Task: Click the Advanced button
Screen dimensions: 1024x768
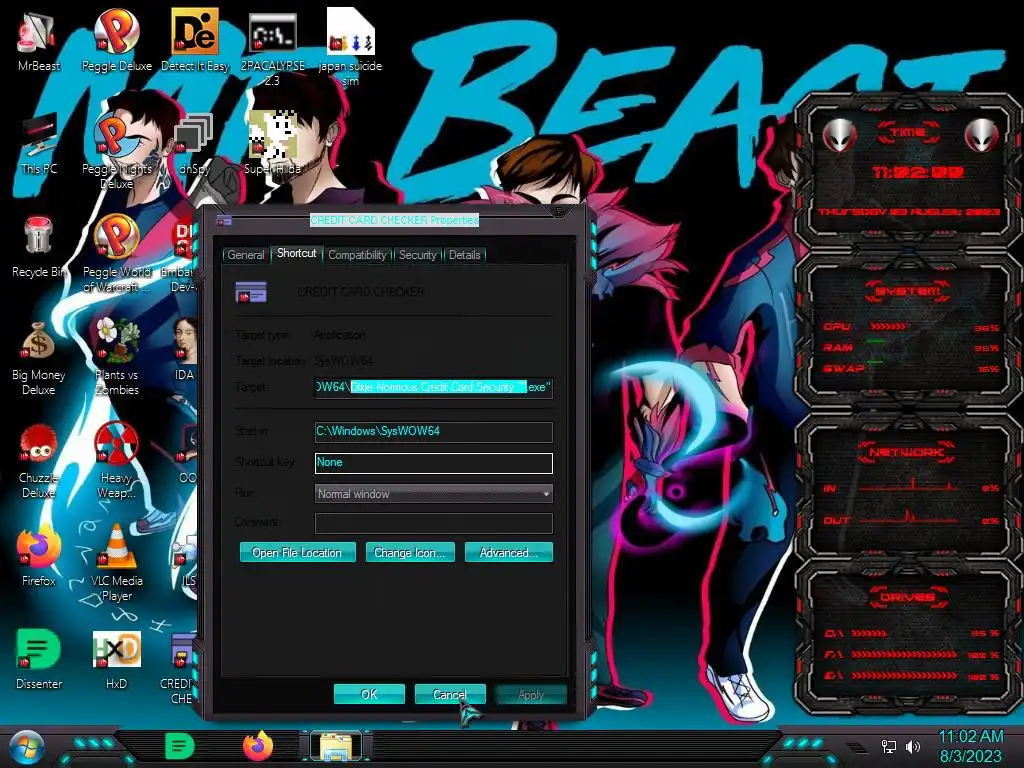Action: click(x=508, y=552)
